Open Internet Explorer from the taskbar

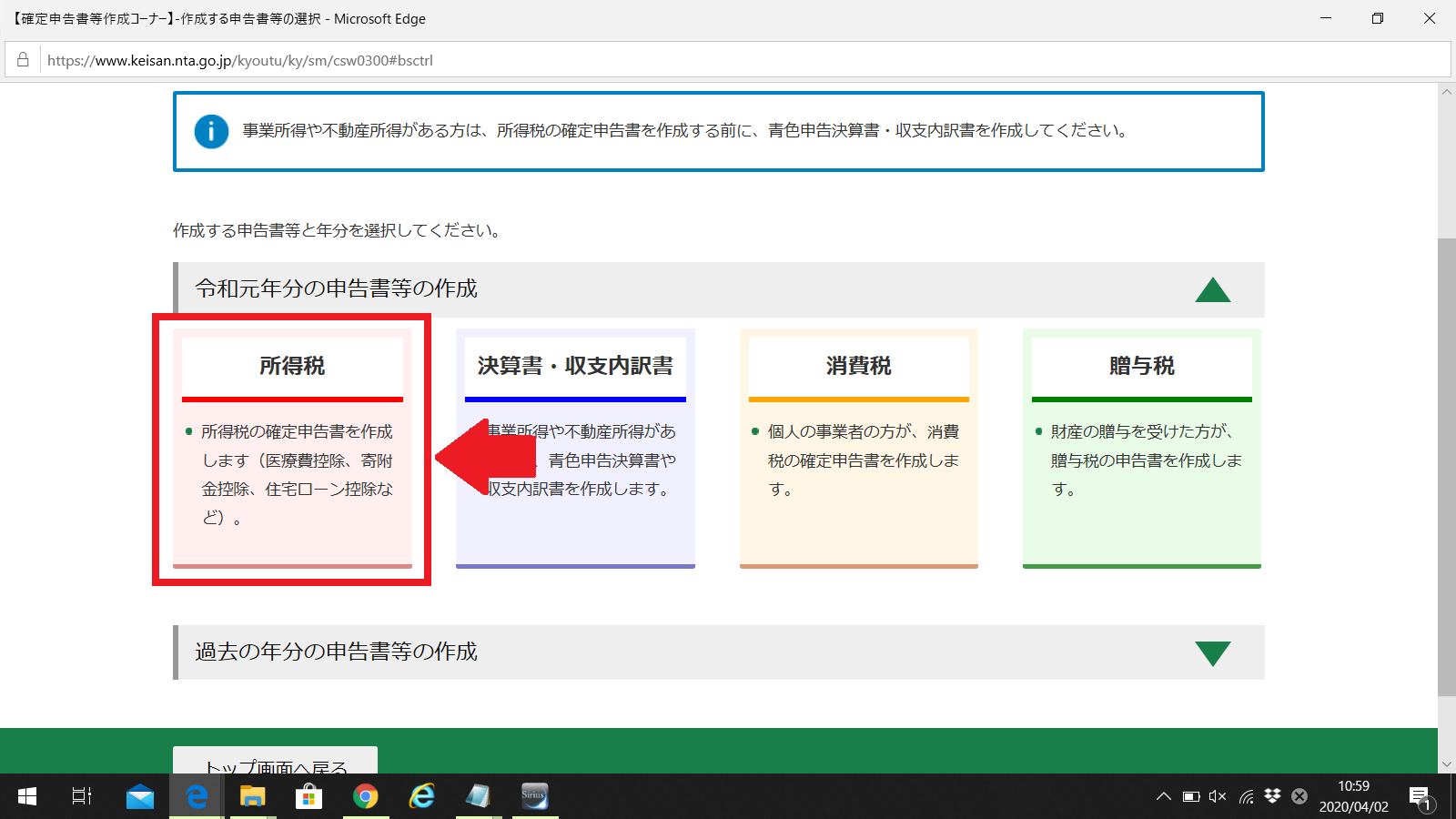tap(421, 796)
